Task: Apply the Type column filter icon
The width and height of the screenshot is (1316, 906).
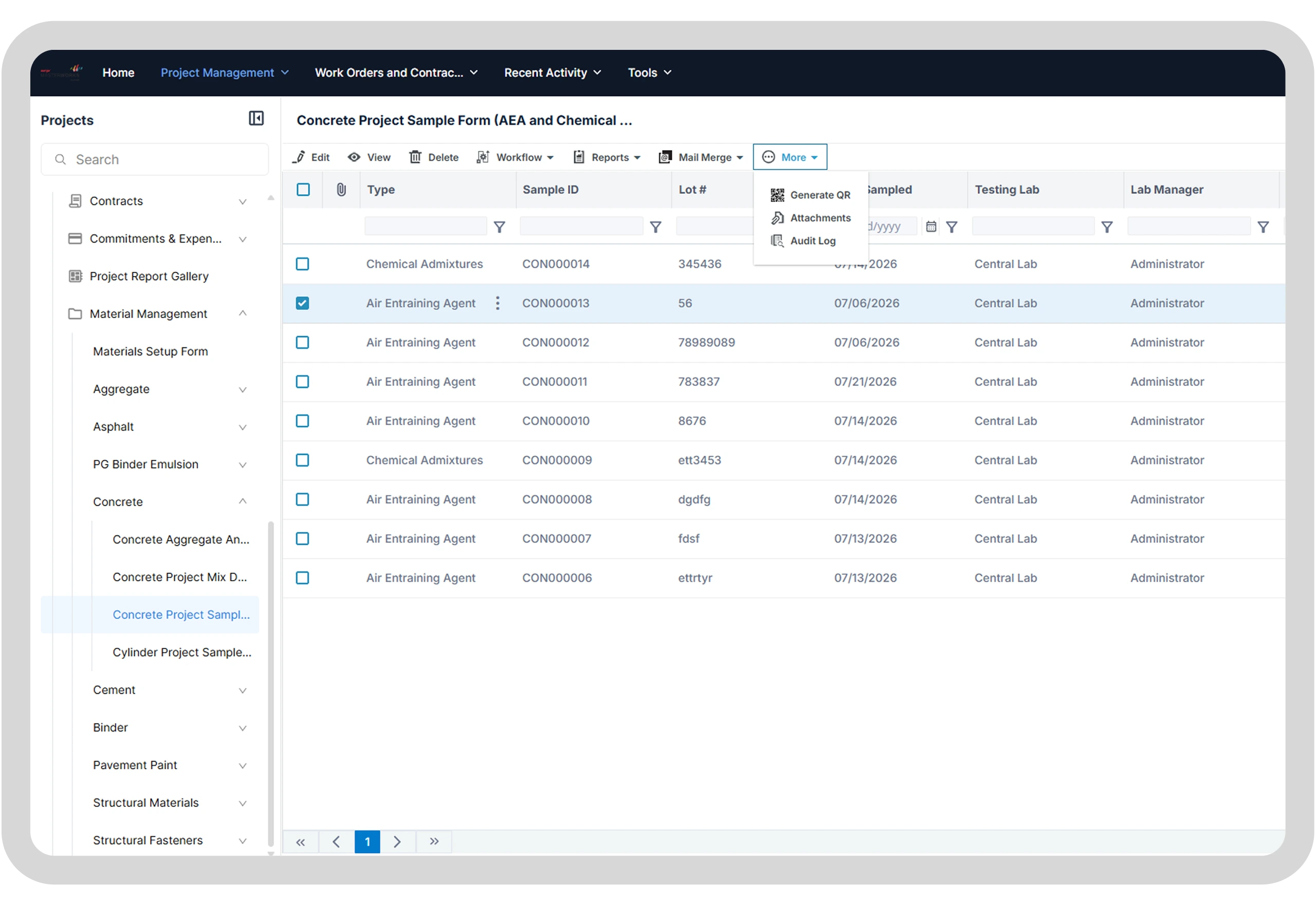Action: (500, 227)
